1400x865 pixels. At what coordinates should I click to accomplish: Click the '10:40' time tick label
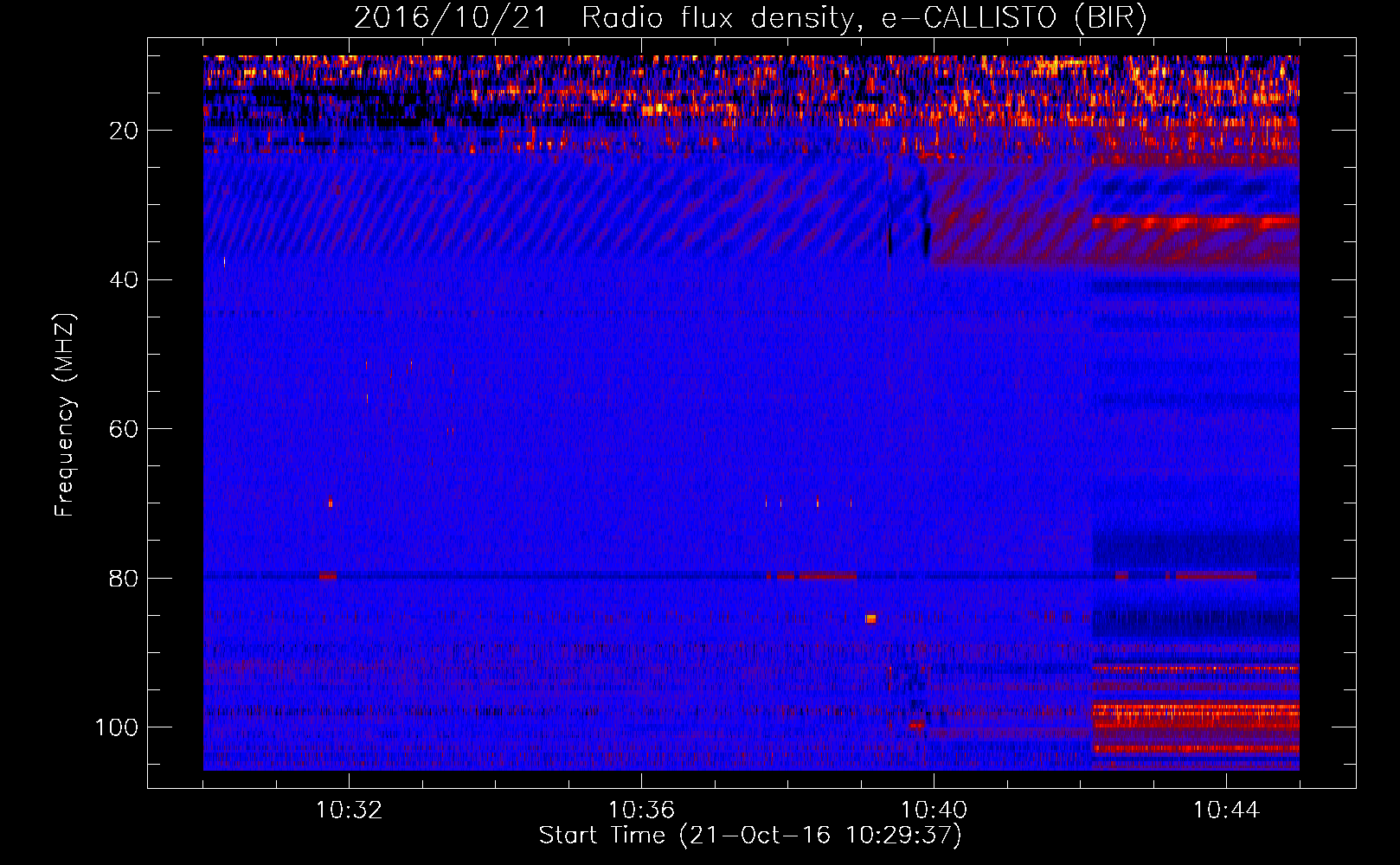coord(934,811)
